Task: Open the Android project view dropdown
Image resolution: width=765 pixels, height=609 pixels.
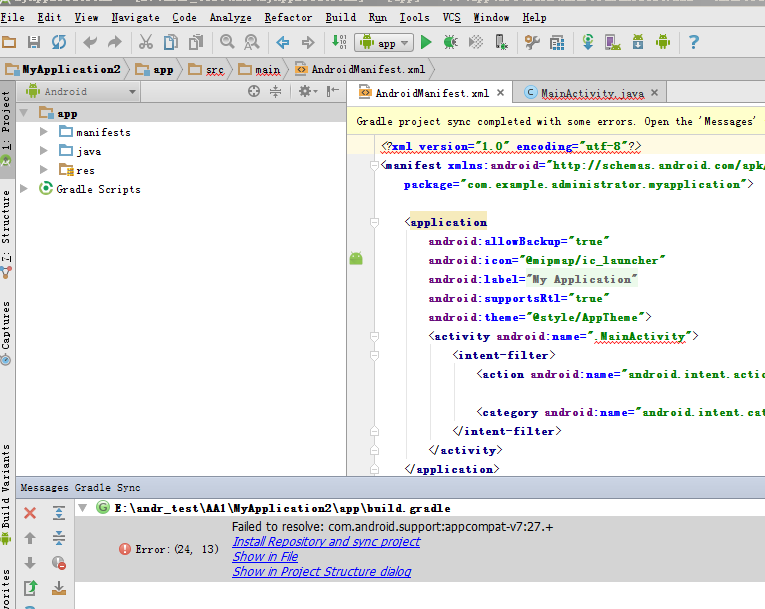Action: point(81,92)
